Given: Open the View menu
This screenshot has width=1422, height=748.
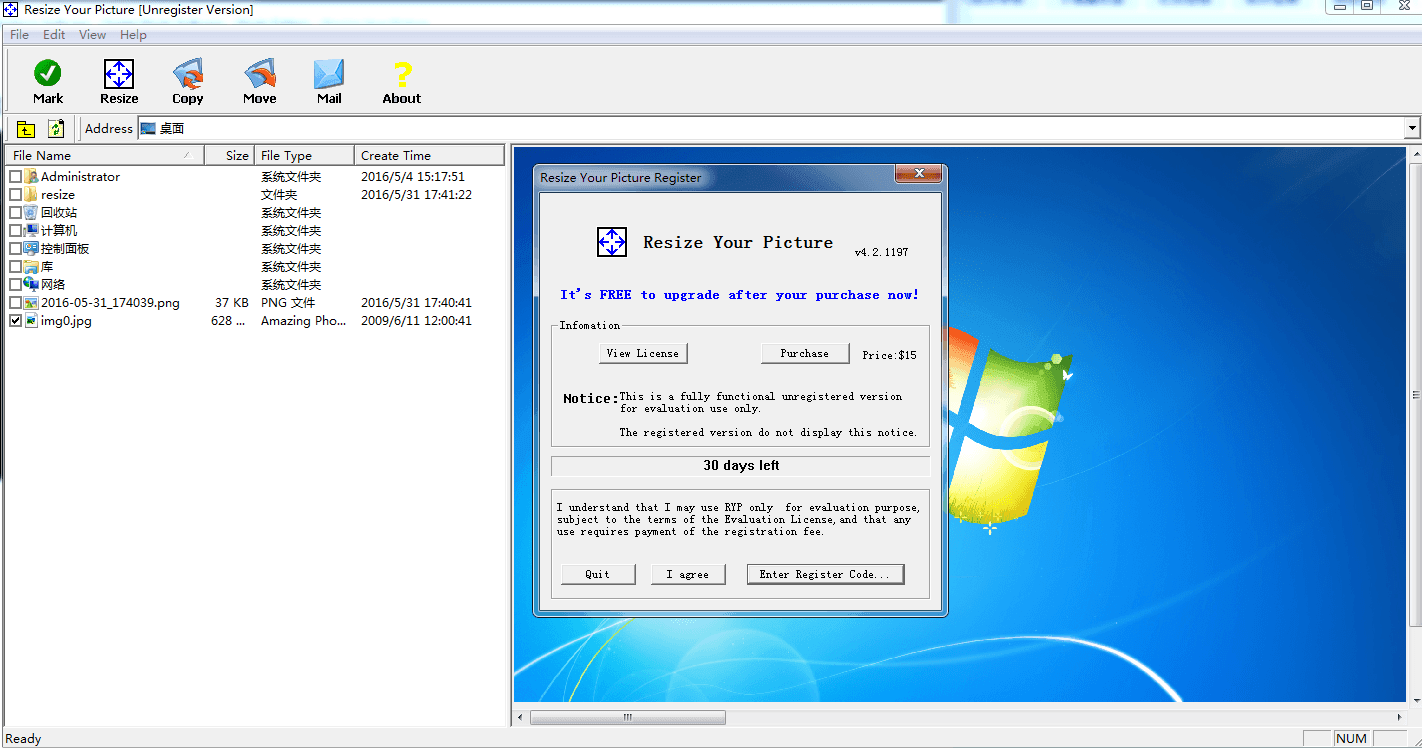Looking at the screenshot, I should [92, 35].
